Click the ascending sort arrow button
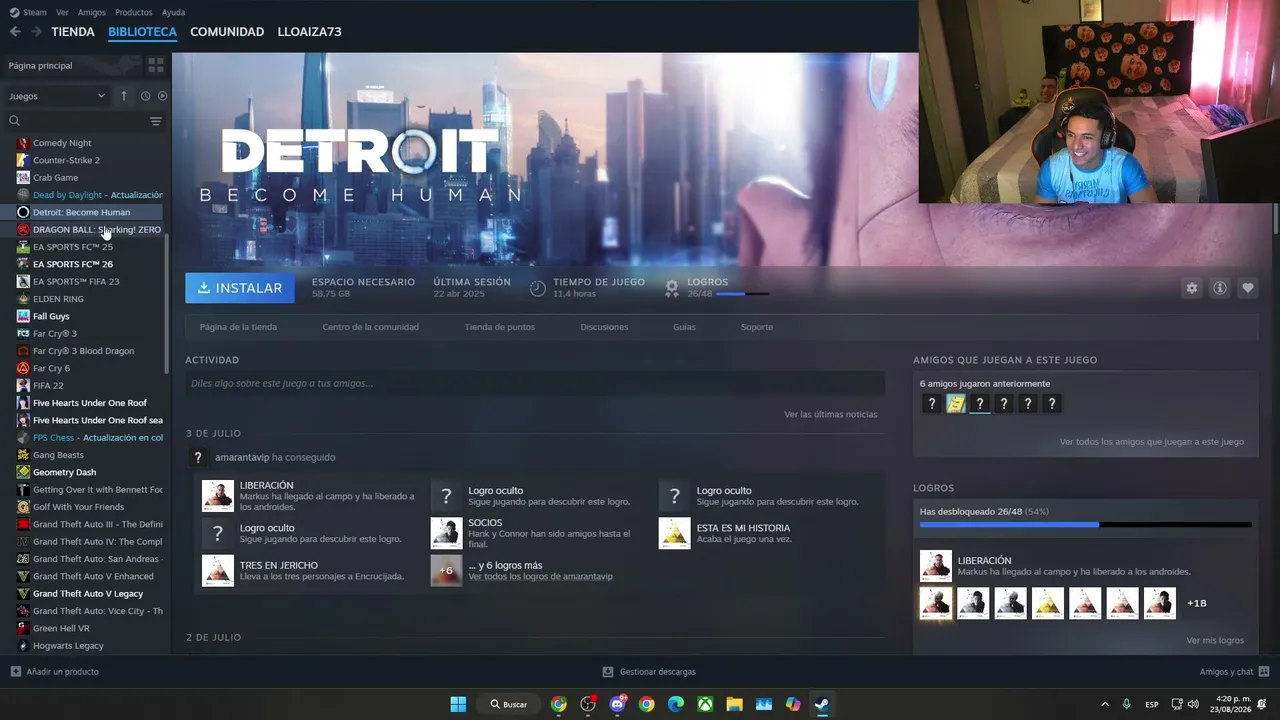The width and height of the screenshot is (1280, 720). click(124, 96)
